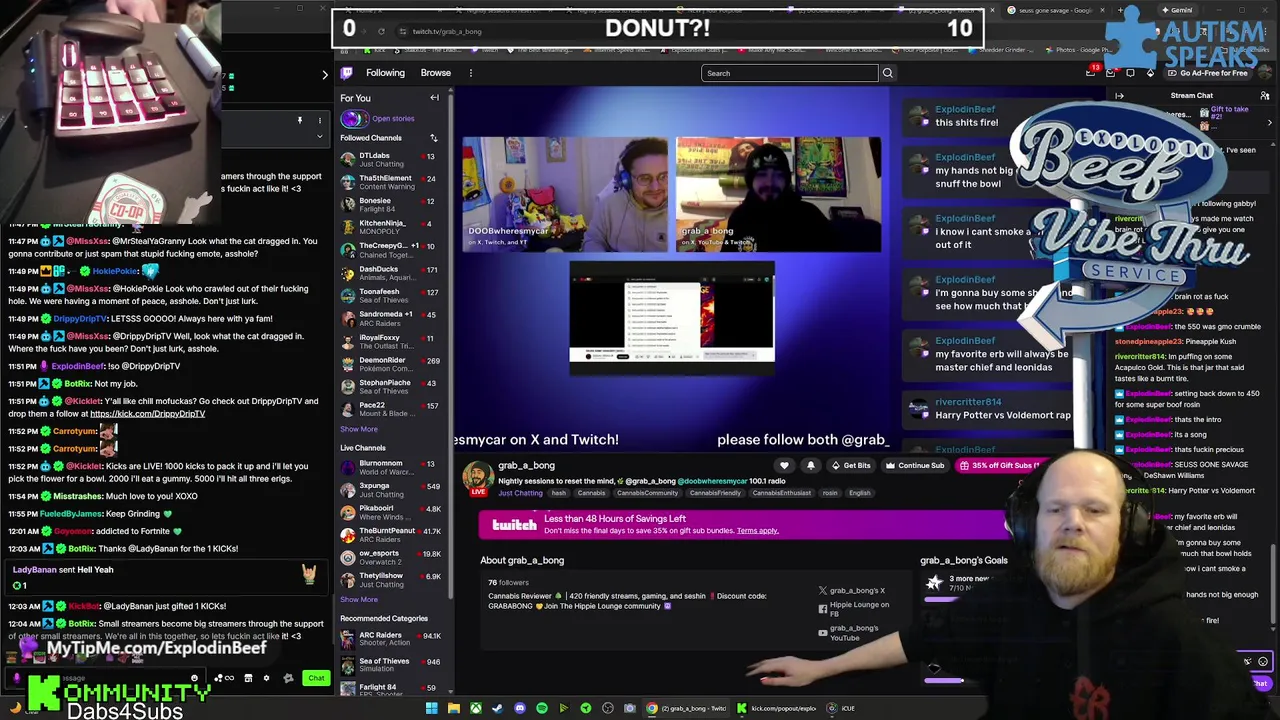Expand Show More under Live Channels
Image resolution: width=1280 pixels, height=720 pixels.
tap(358, 599)
